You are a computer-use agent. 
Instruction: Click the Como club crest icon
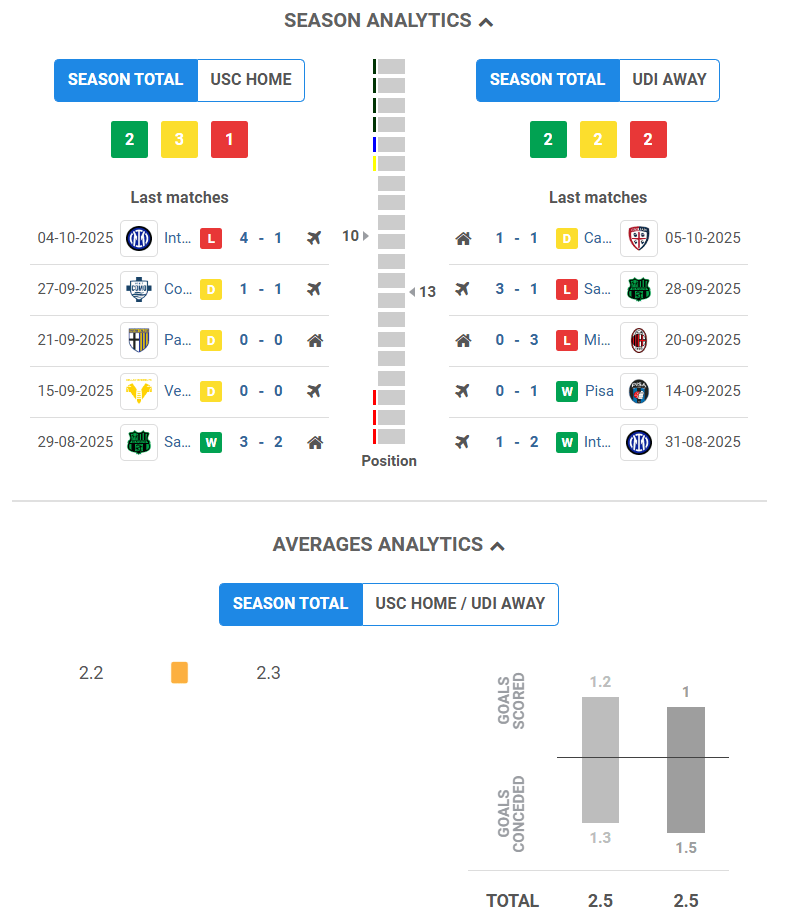[x=138, y=289]
